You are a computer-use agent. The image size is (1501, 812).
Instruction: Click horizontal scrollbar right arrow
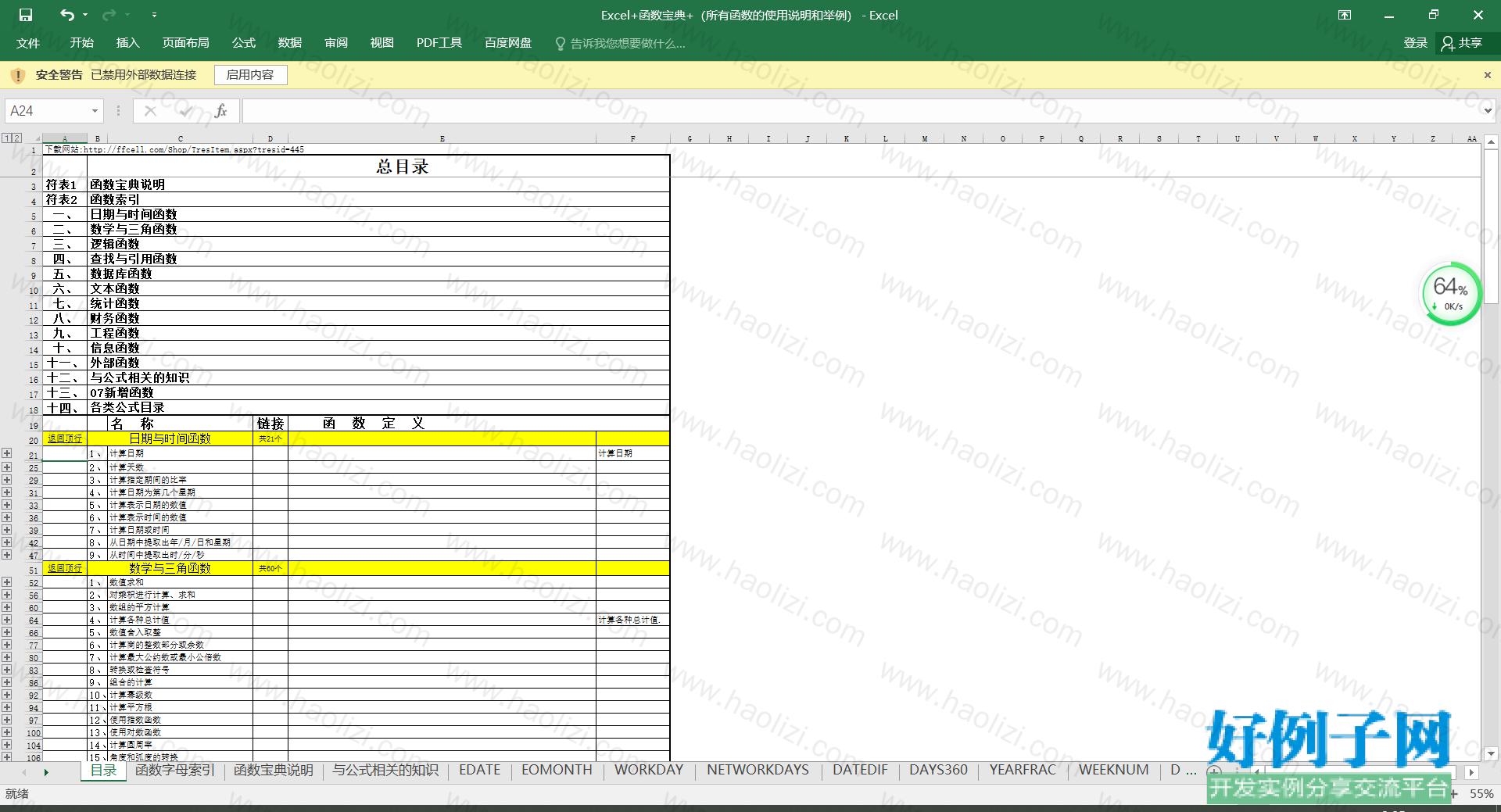point(1471,772)
